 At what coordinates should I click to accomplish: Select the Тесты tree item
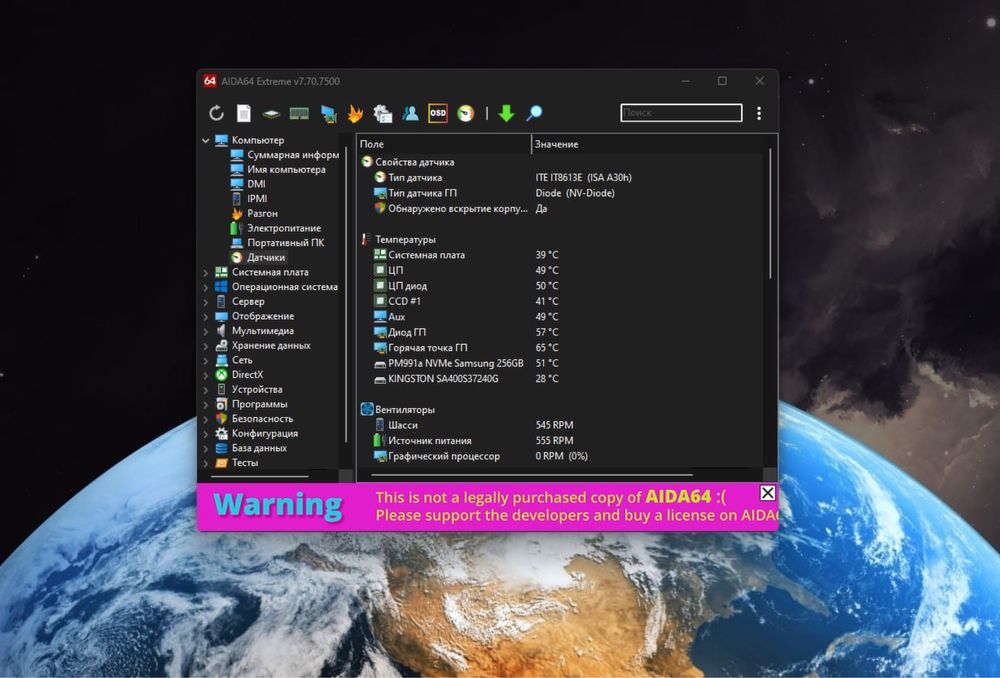(237, 462)
